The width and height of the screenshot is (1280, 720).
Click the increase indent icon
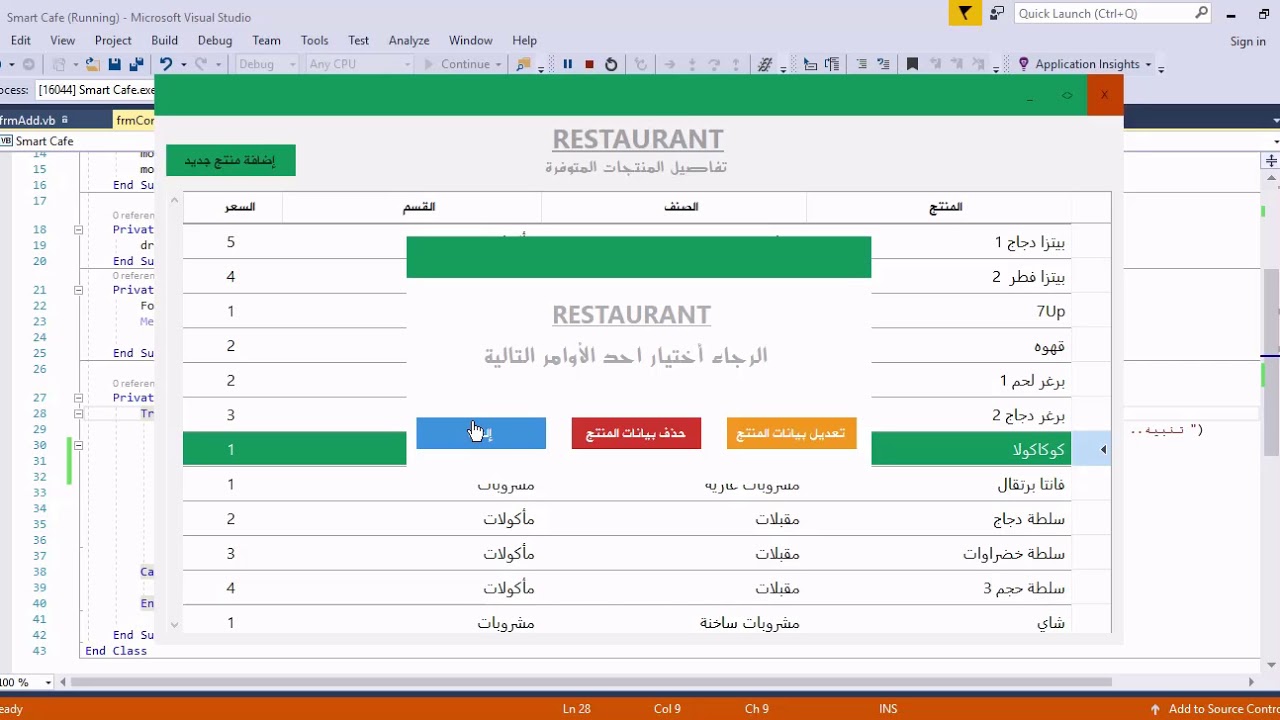tap(883, 64)
